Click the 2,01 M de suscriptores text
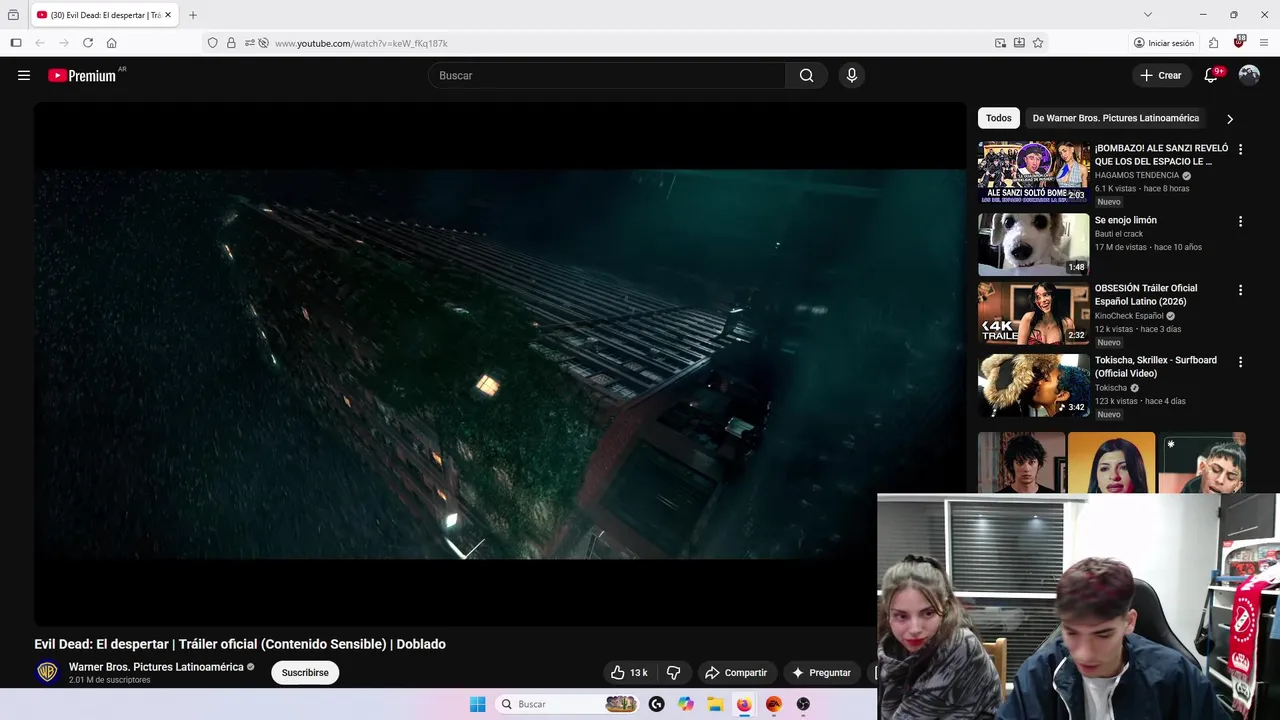1280x720 pixels. [x=110, y=680]
